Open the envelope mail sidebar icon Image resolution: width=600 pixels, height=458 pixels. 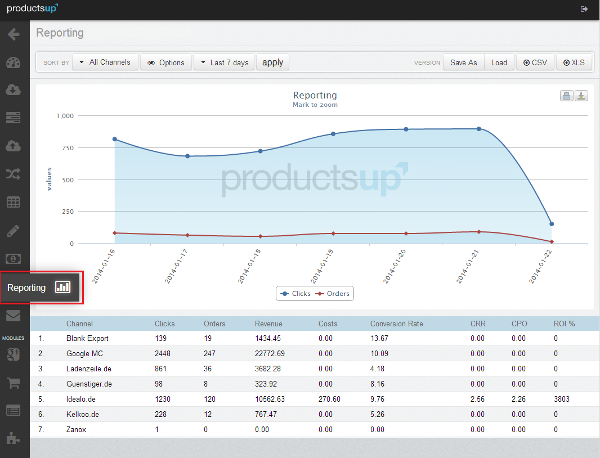tap(13, 316)
